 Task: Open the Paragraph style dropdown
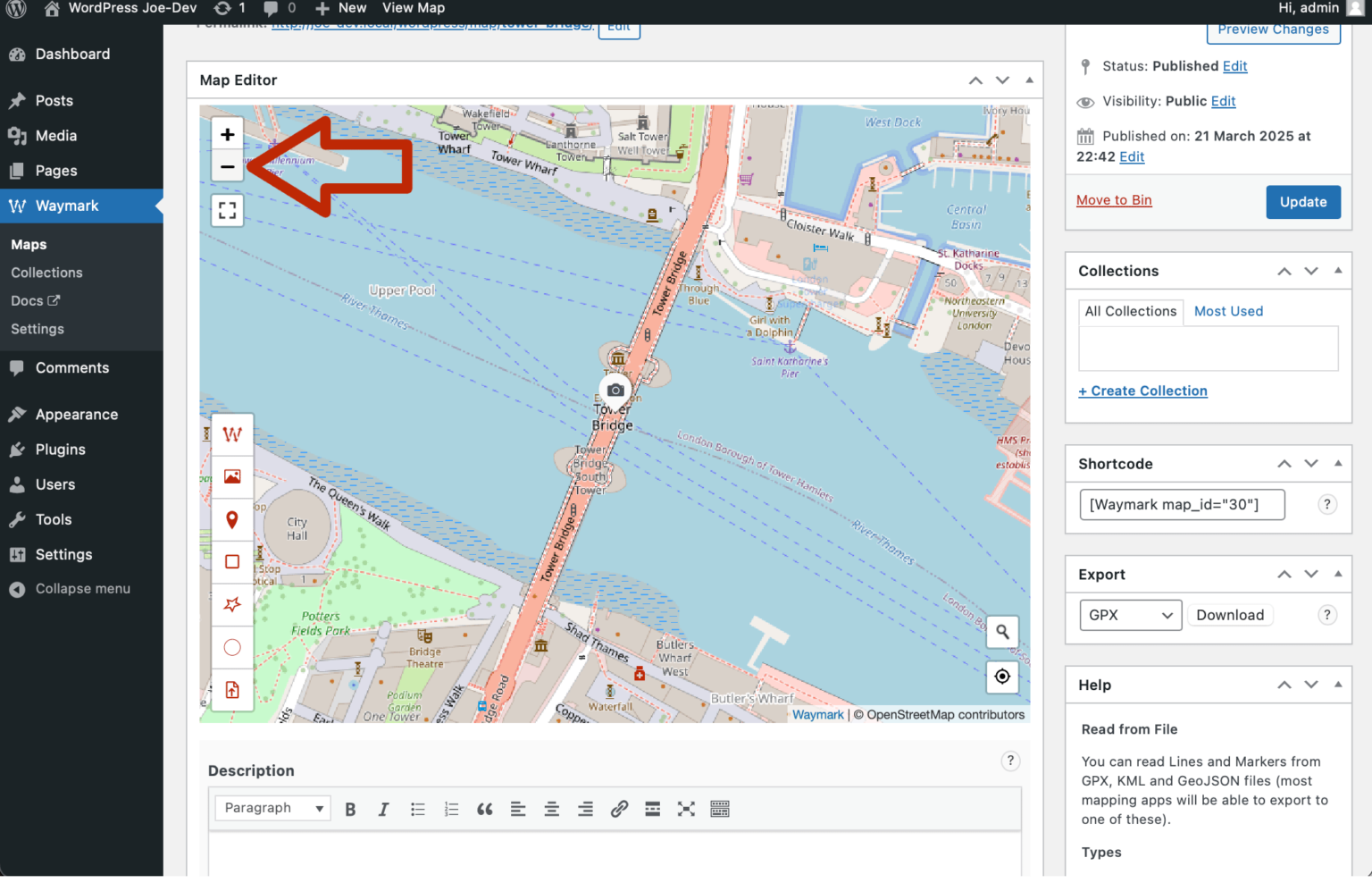[x=272, y=807]
